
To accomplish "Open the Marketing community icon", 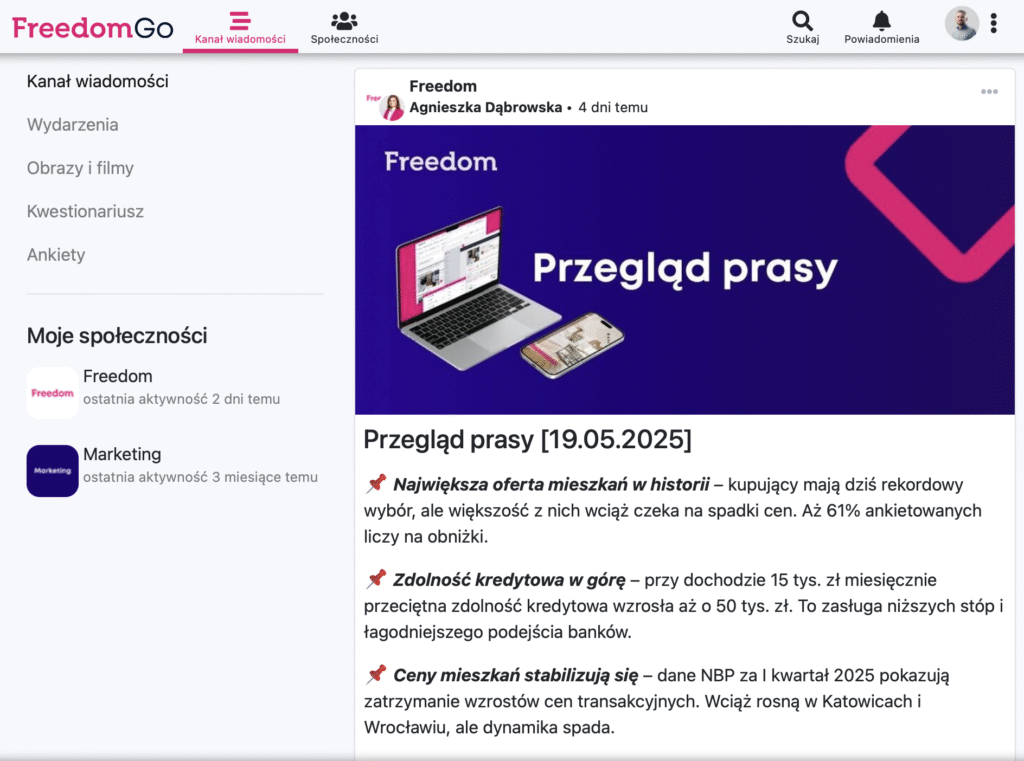I will pyautogui.click(x=52, y=471).
